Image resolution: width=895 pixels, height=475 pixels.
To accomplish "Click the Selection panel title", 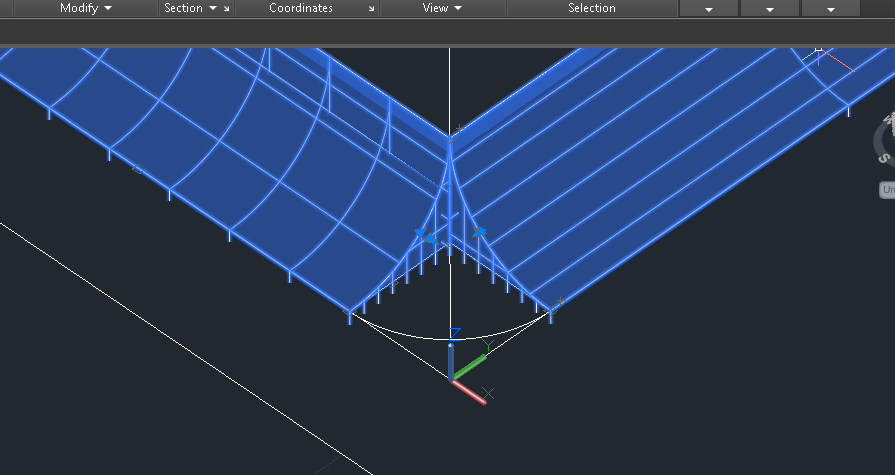I will coord(591,8).
